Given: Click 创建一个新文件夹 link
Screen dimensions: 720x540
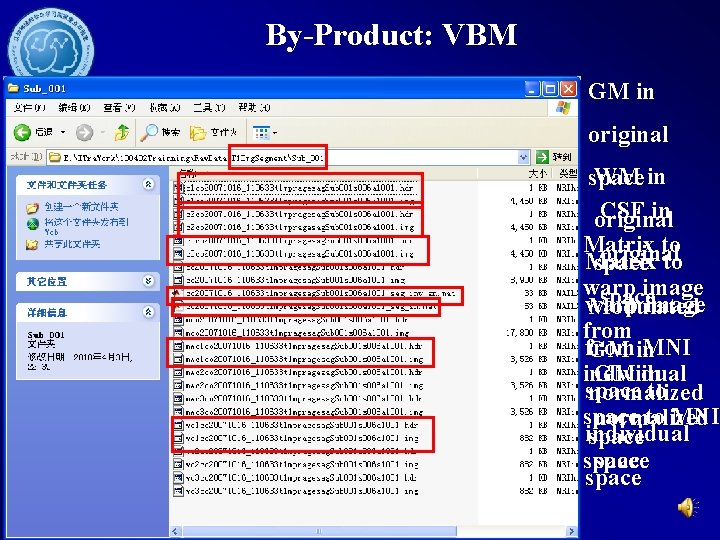Looking at the screenshot, I should (x=81, y=207).
